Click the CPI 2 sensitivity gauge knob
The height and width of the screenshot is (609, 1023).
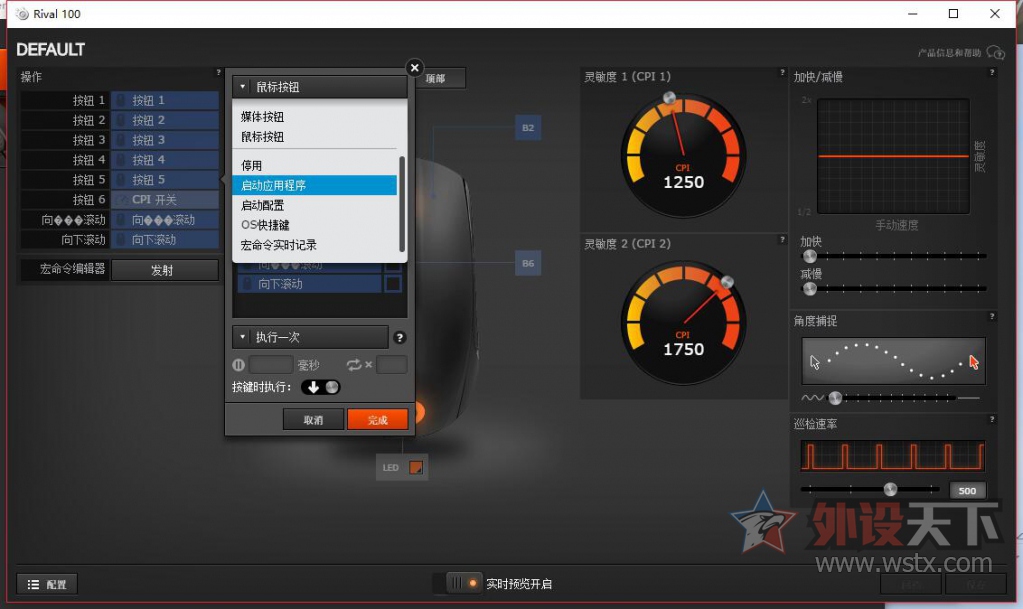(x=727, y=283)
